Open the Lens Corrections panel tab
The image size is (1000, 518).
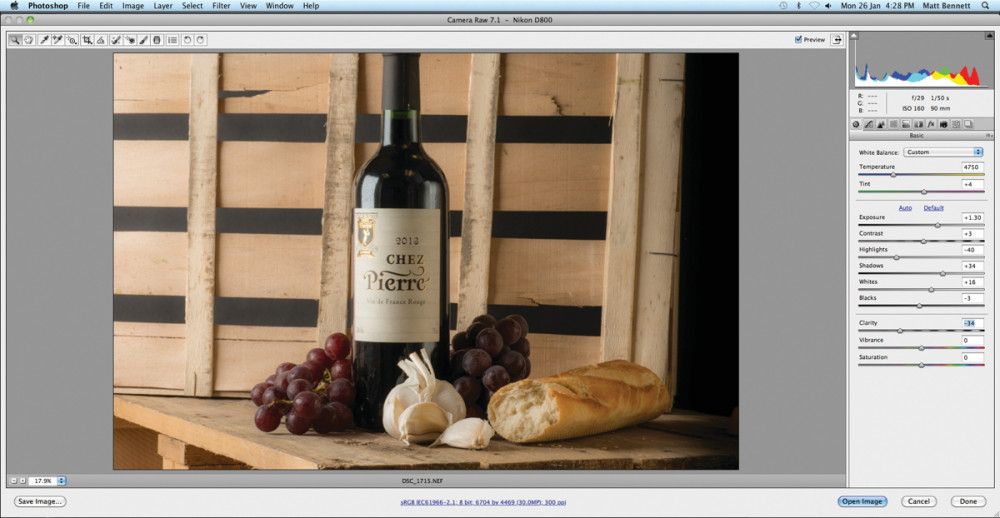pos(918,124)
